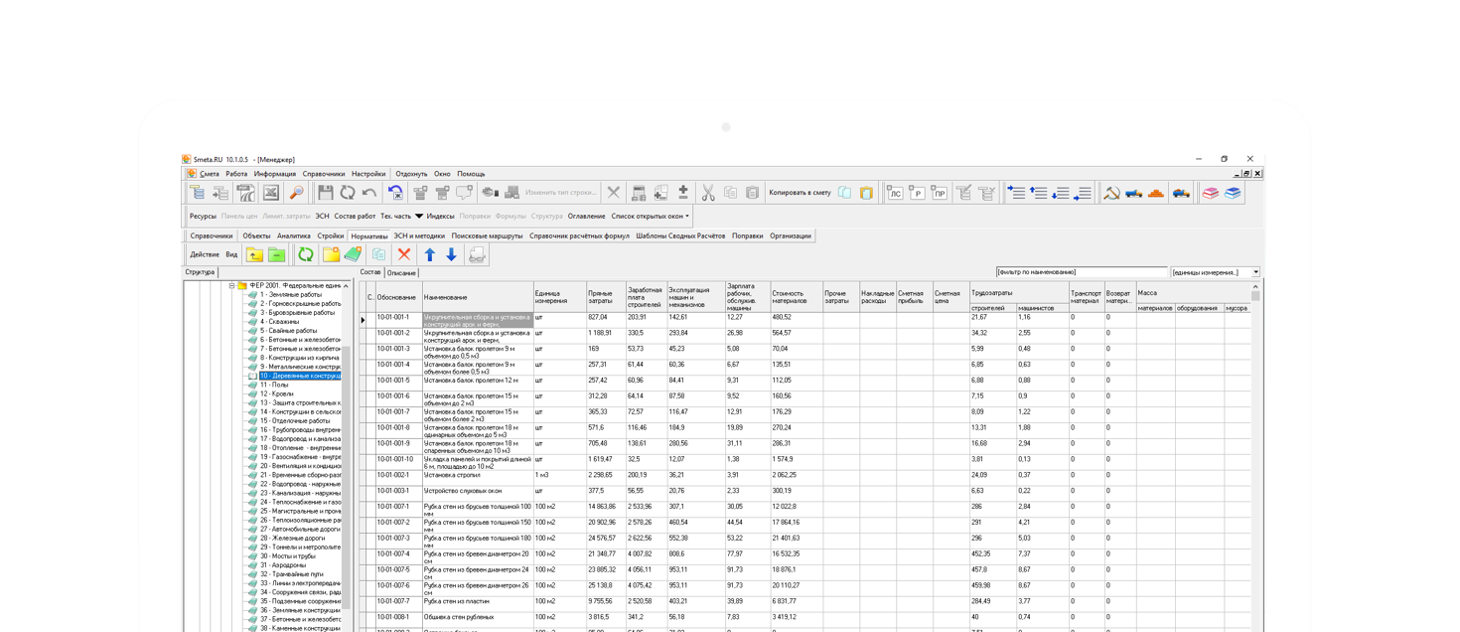Click the Вид button

pos(231,255)
